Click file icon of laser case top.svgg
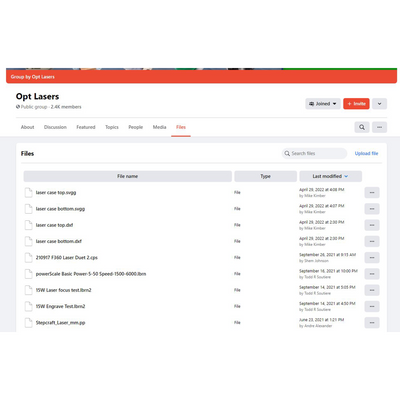This screenshot has height=400, width=400. click(x=29, y=193)
